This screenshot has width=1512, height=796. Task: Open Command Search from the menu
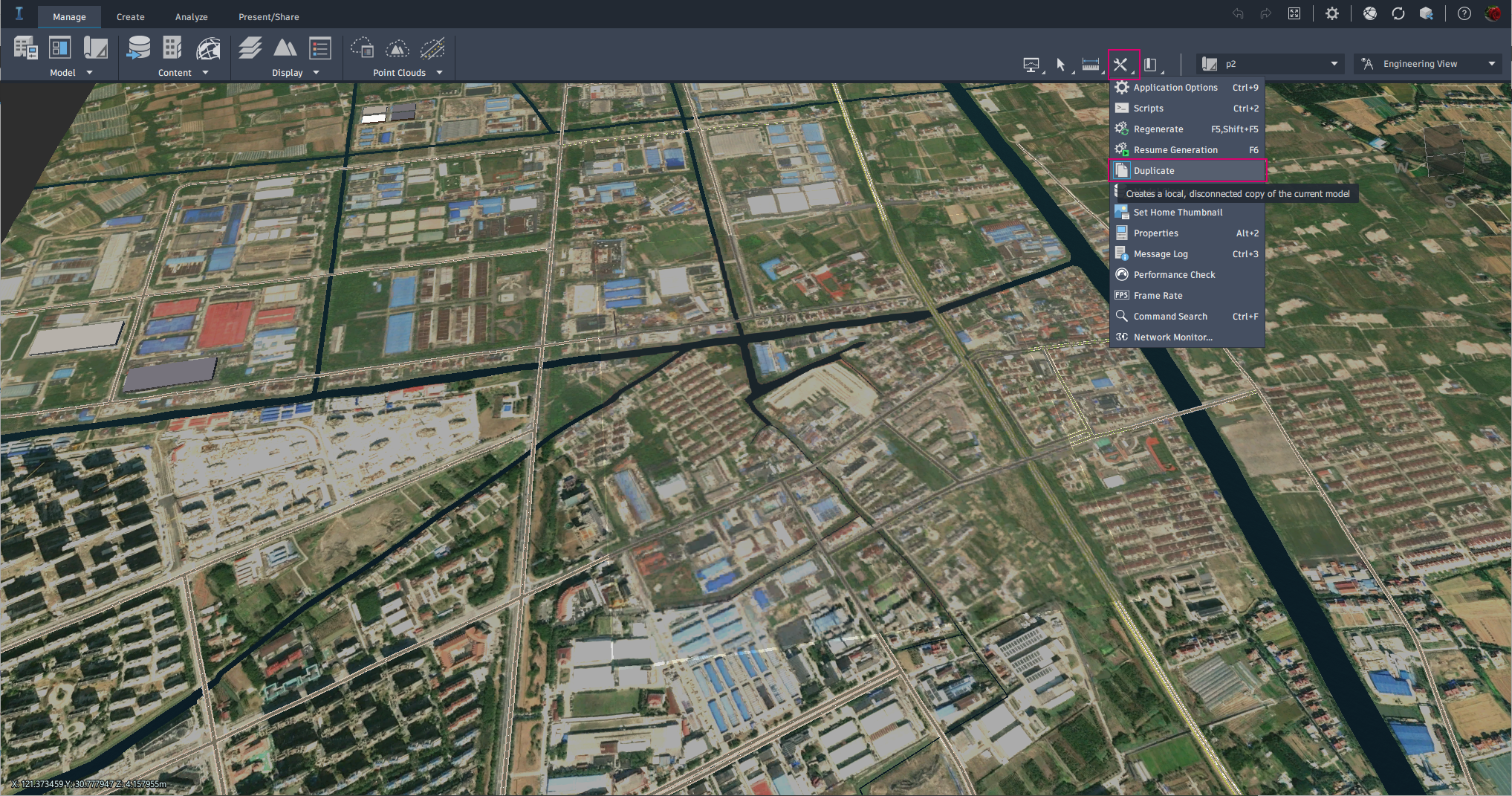coord(1187,317)
